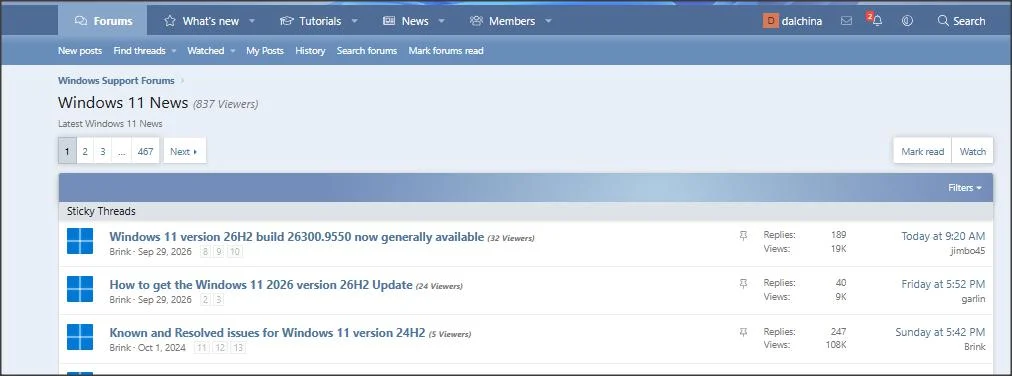Expand the Find threads dropdown arrow

point(174,50)
